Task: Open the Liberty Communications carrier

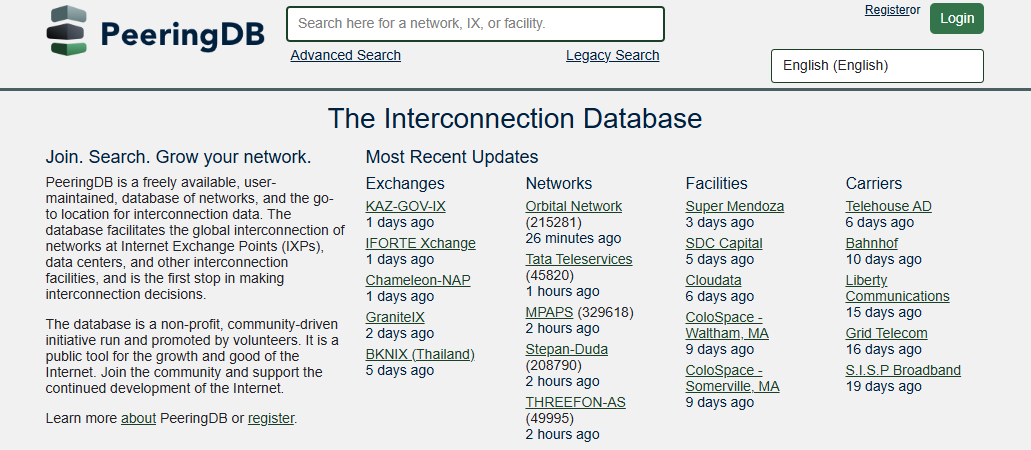Action: 898,288
